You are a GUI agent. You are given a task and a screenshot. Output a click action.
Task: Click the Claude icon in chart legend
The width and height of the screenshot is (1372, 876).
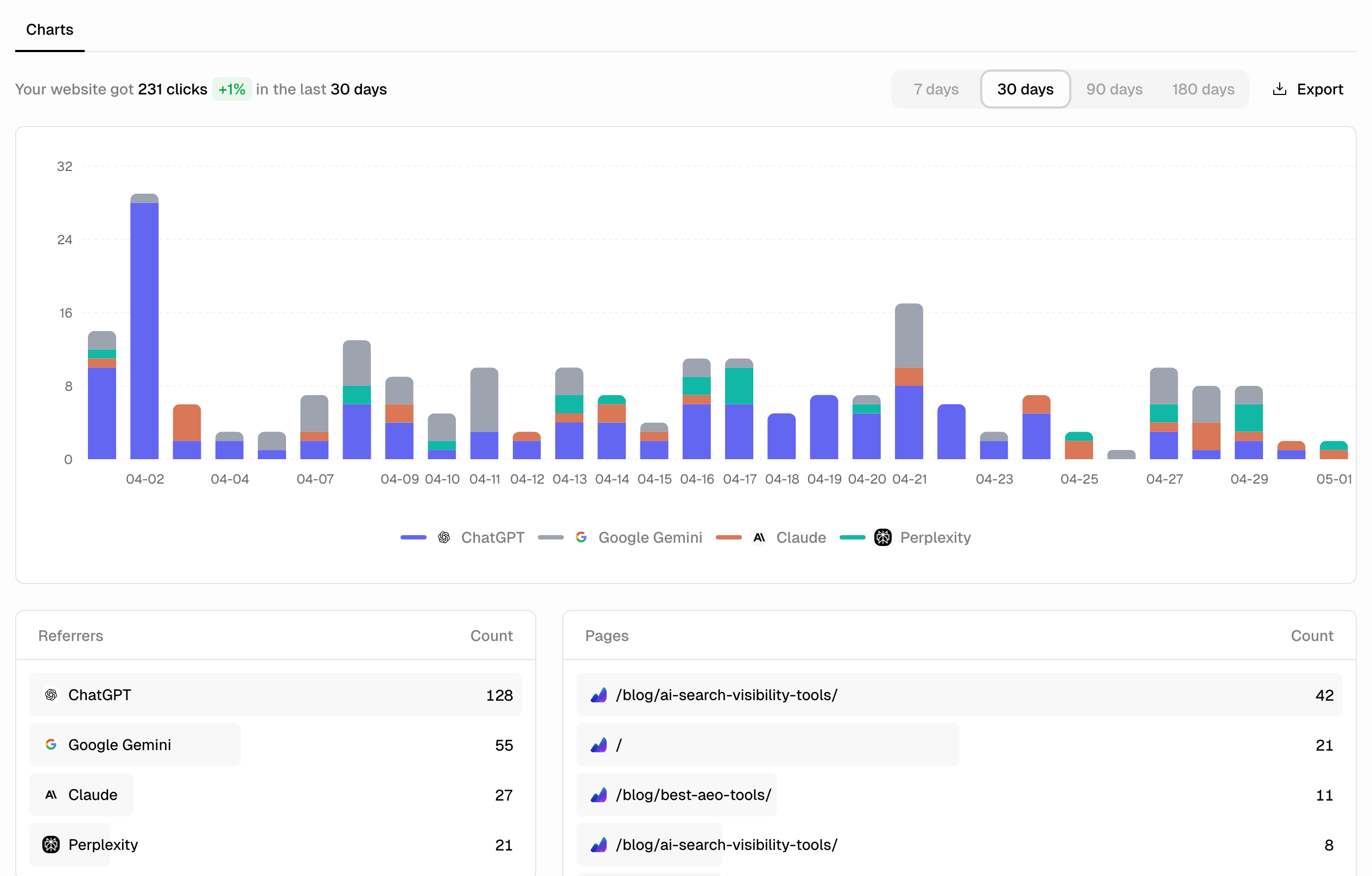(x=759, y=537)
